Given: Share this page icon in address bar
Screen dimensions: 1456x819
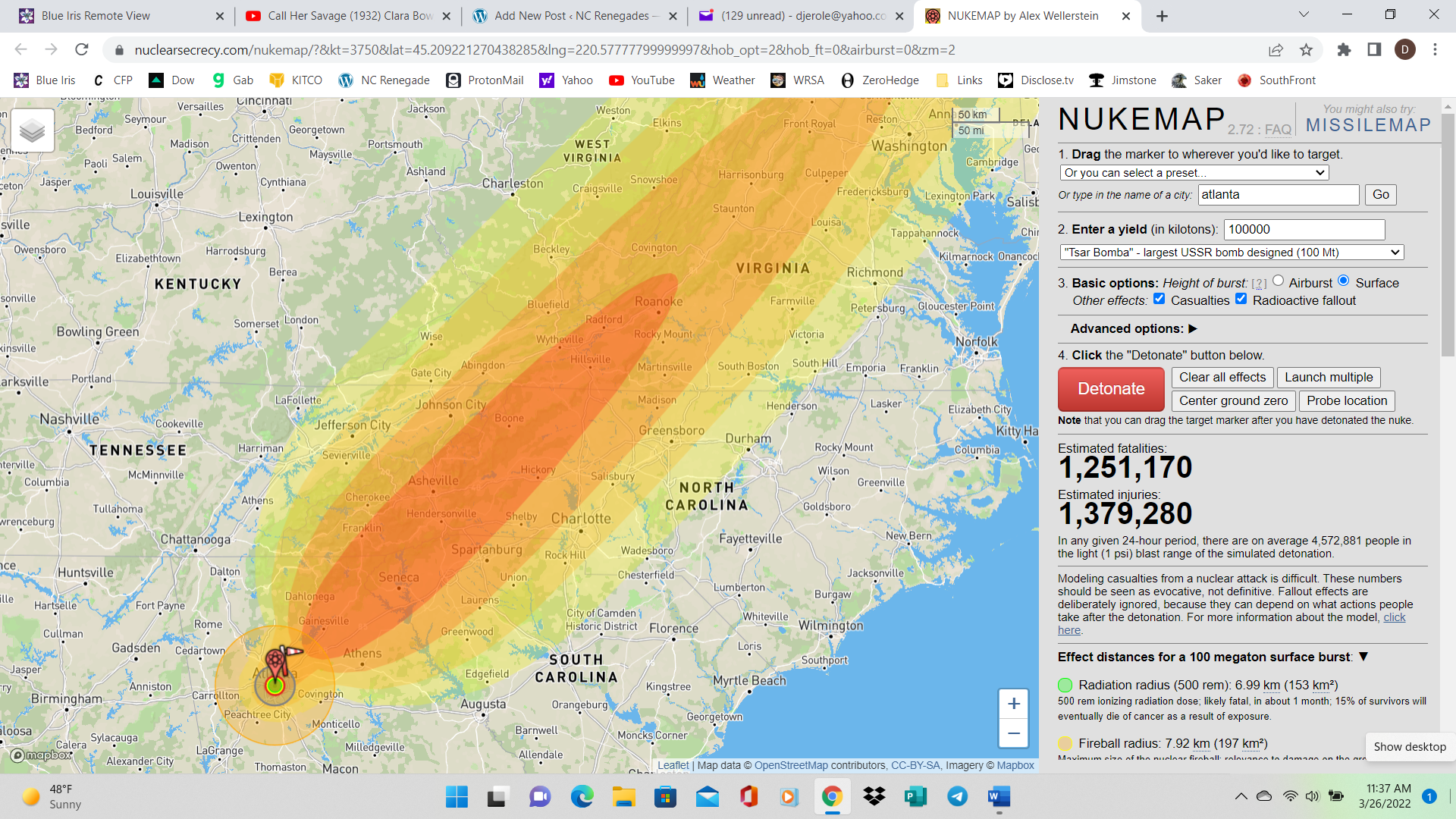Looking at the screenshot, I should tap(1276, 49).
